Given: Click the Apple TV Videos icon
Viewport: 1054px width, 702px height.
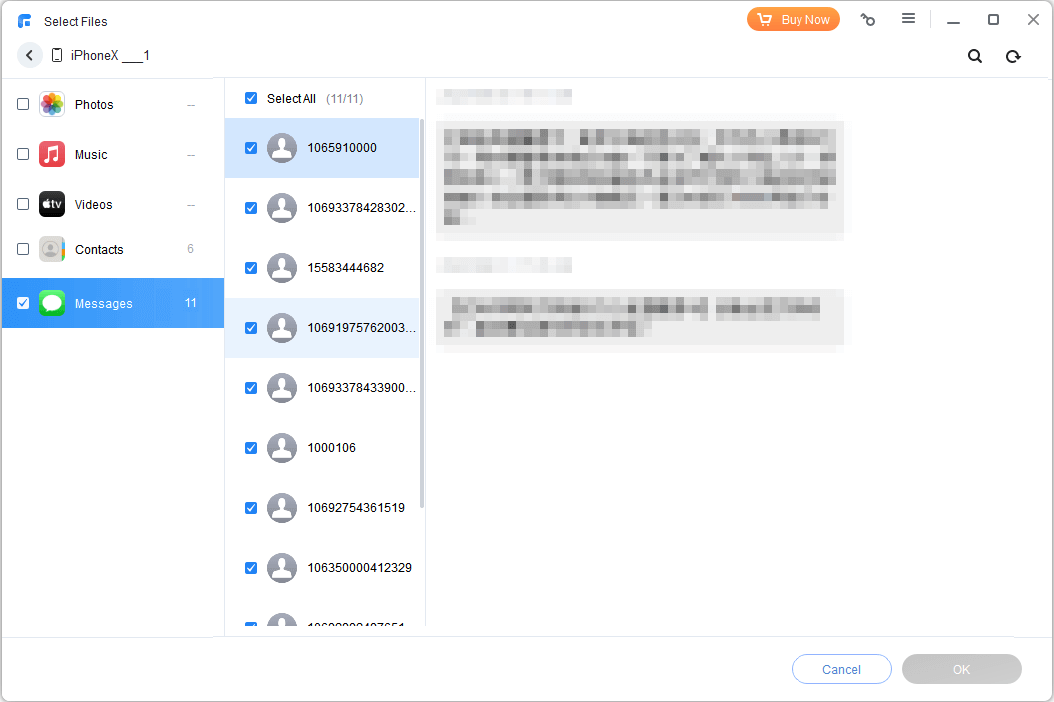Looking at the screenshot, I should pos(52,205).
